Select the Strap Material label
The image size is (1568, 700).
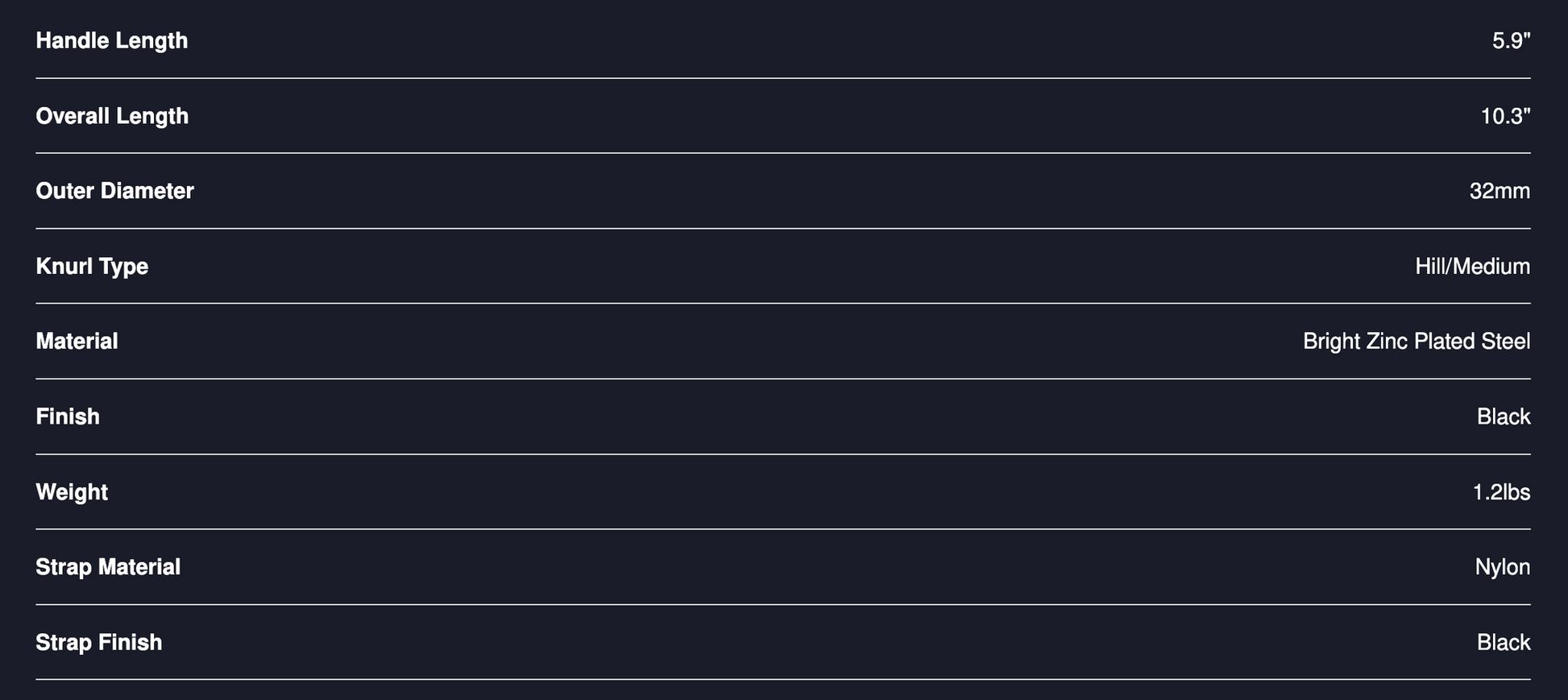click(108, 567)
